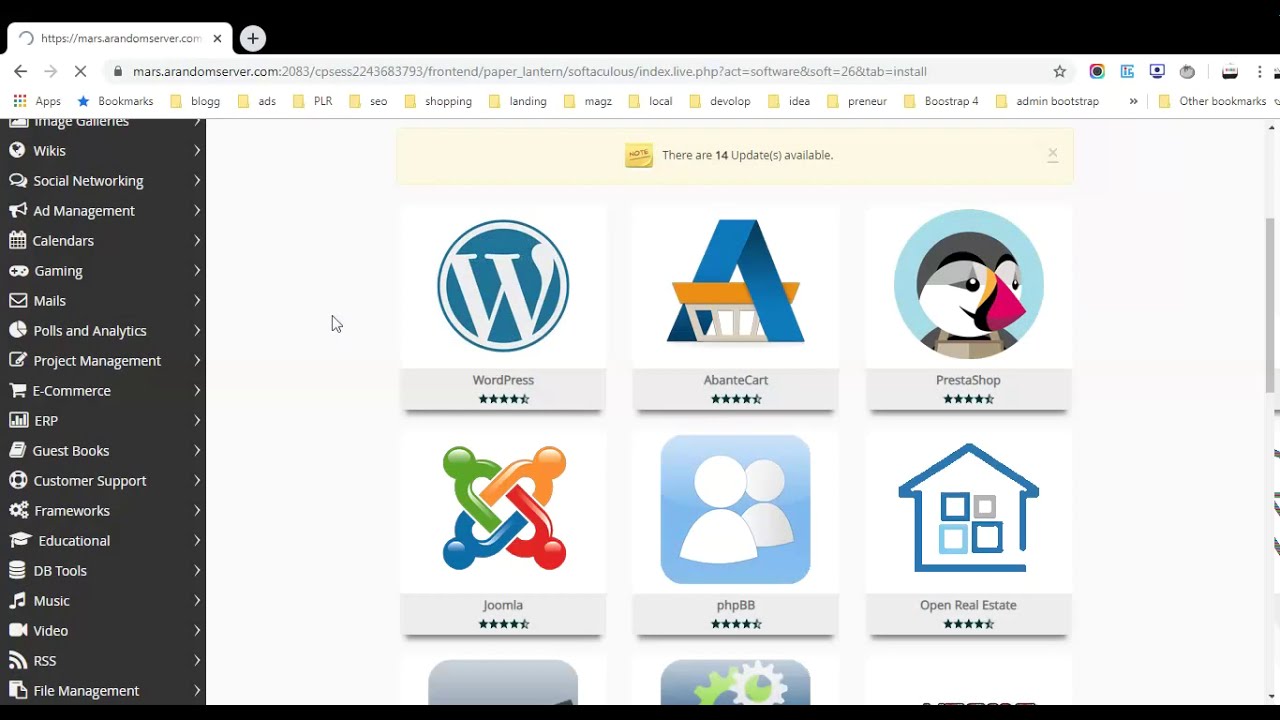This screenshot has height=720, width=1280.
Task: Click the WordPress name label
Action: pos(503,380)
